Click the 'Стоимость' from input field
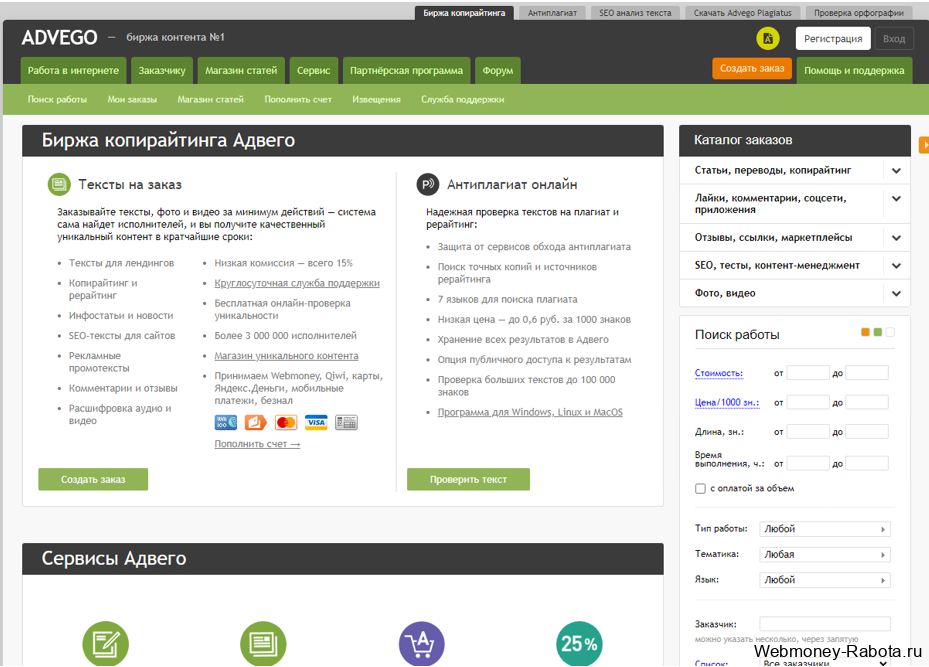This screenshot has height=667, width=929. (808, 373)
